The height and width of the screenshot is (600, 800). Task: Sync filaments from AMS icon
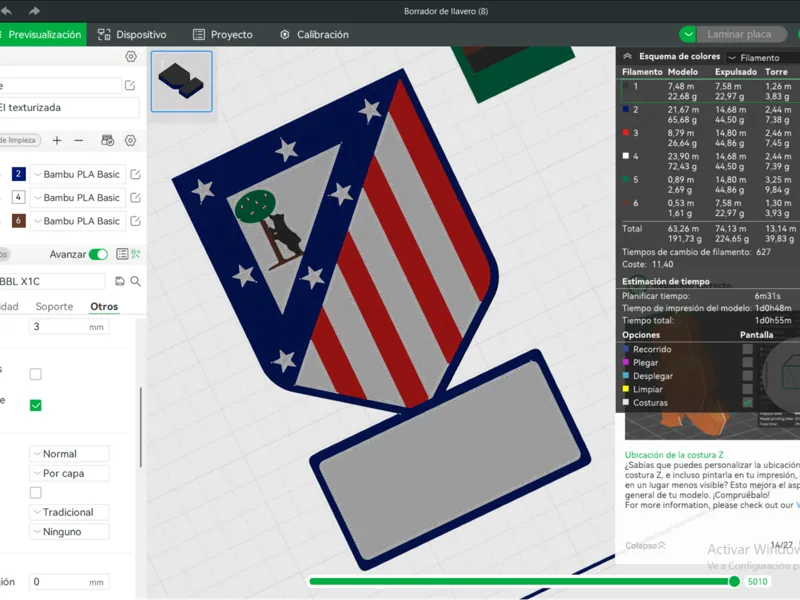point(108,140)
